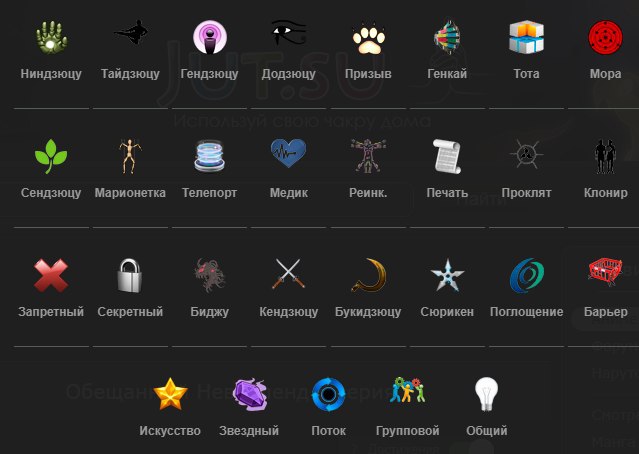This screenshot has height=454, width=639.
Task: Click the Медик blue heart icon
Action: pos(289,153)
